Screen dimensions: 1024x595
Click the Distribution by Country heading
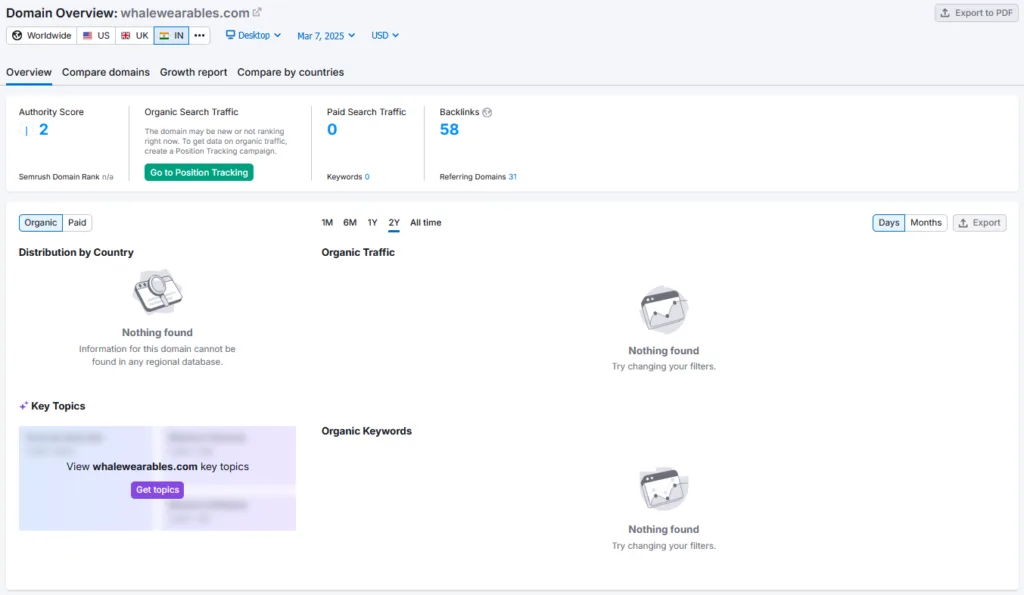pos(76,252)
